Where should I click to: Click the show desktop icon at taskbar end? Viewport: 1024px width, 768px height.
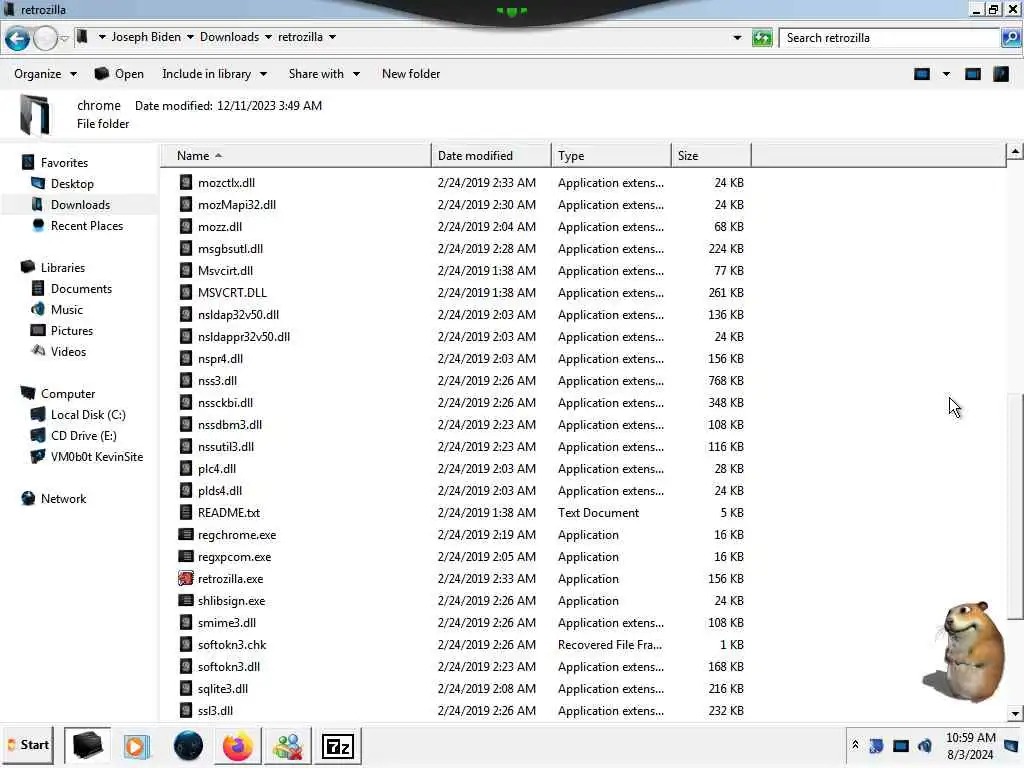(x=1012, y=745)
